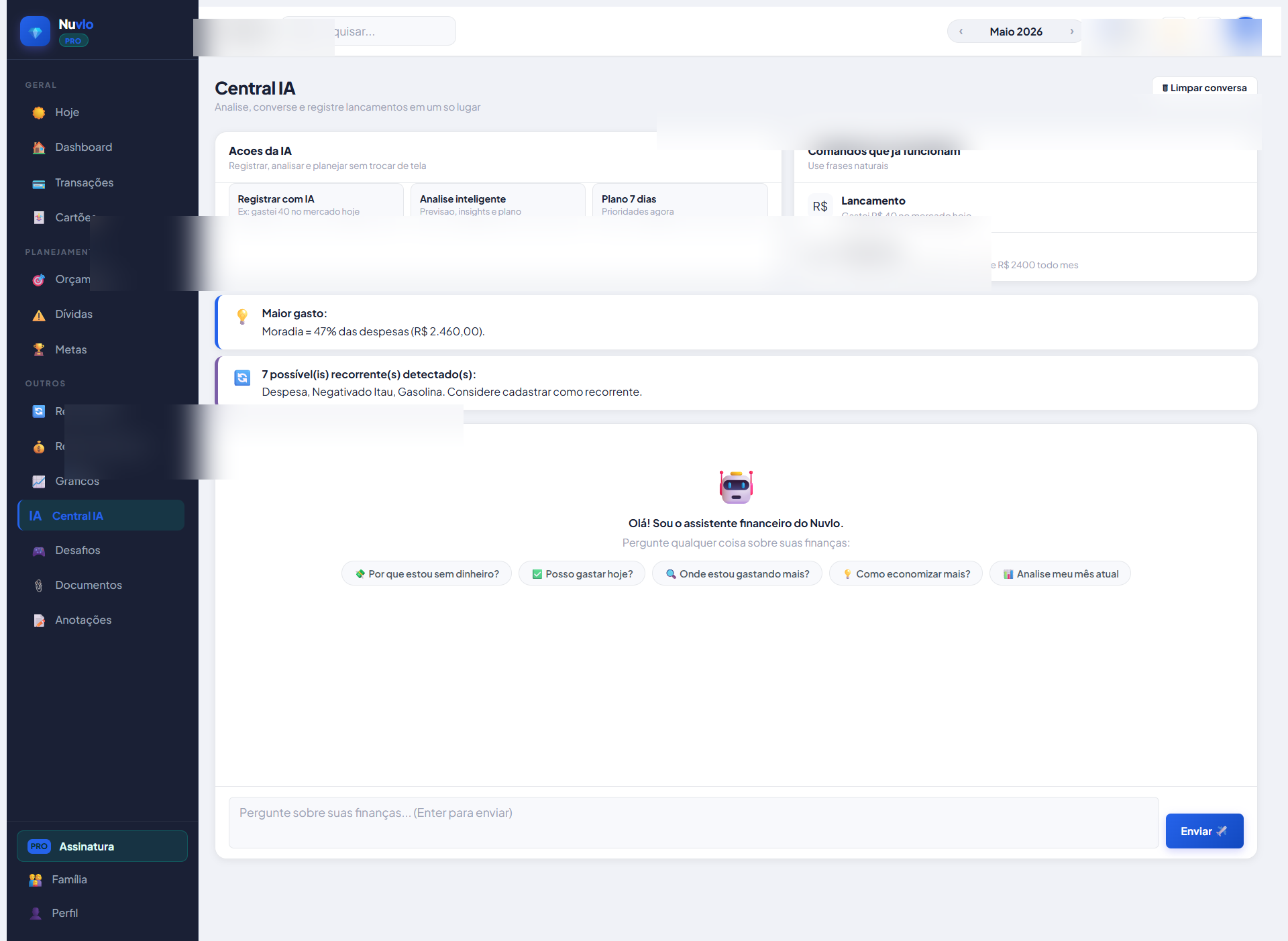
Task: Select 'Analise meu mês atual' suggestion
Action: [x=1060, y=574]
